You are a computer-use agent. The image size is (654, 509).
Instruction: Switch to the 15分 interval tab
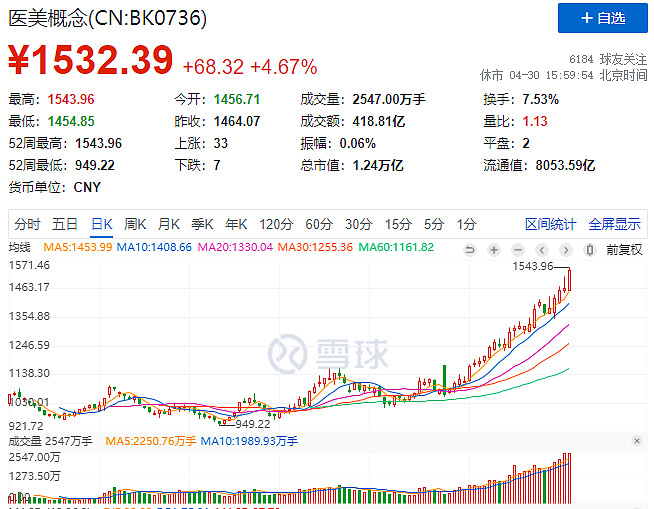398,224
